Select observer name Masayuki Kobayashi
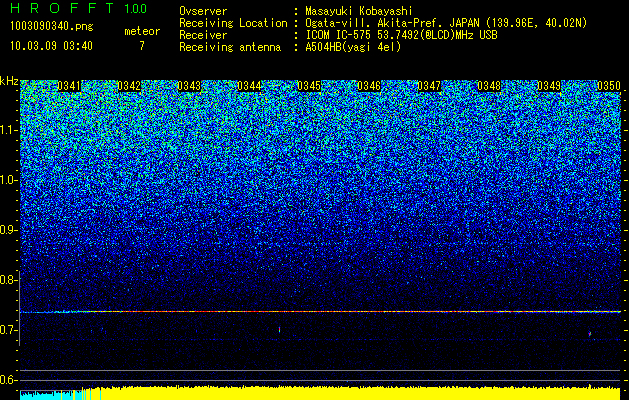The image size is (629, 400). (x=359, y=11)
